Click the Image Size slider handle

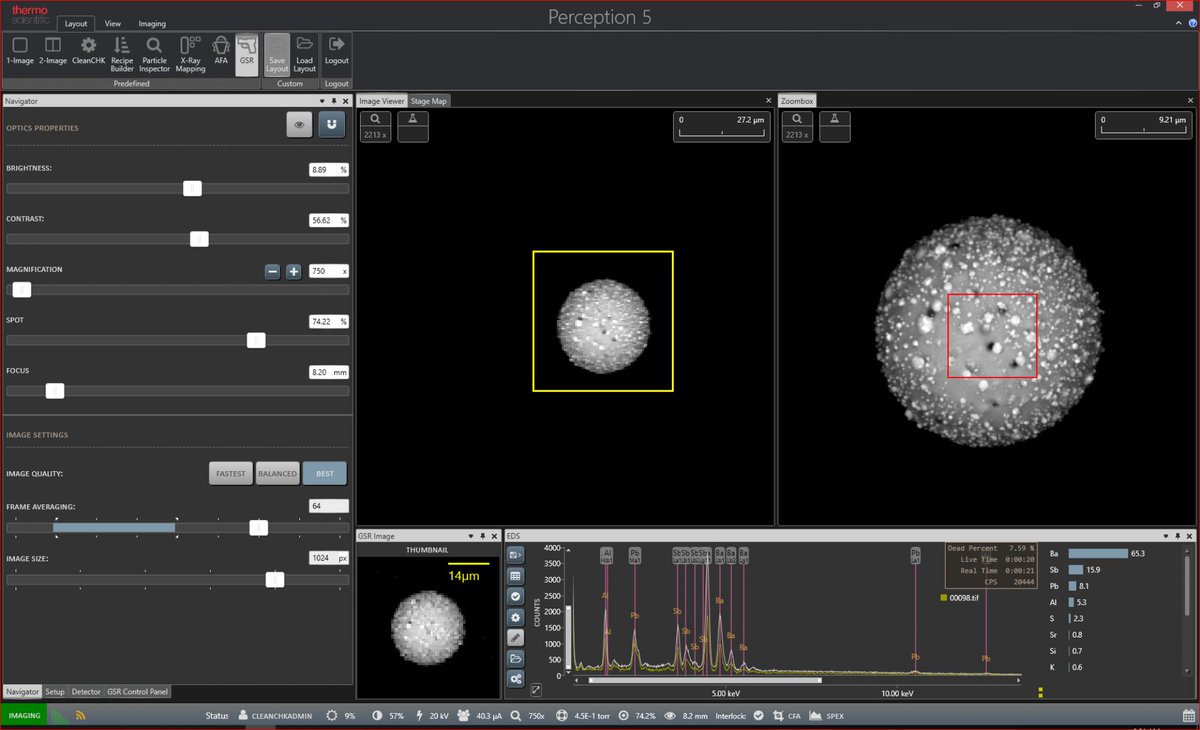(274, 579)
